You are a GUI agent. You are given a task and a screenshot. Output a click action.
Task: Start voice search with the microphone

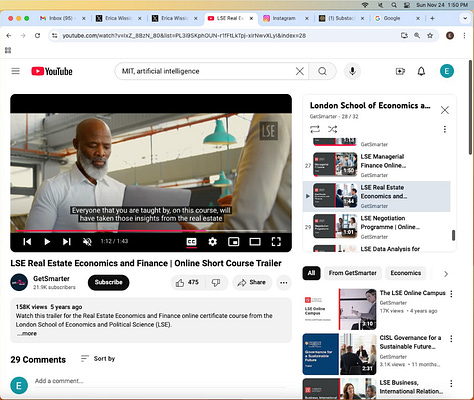pos(352,71)
